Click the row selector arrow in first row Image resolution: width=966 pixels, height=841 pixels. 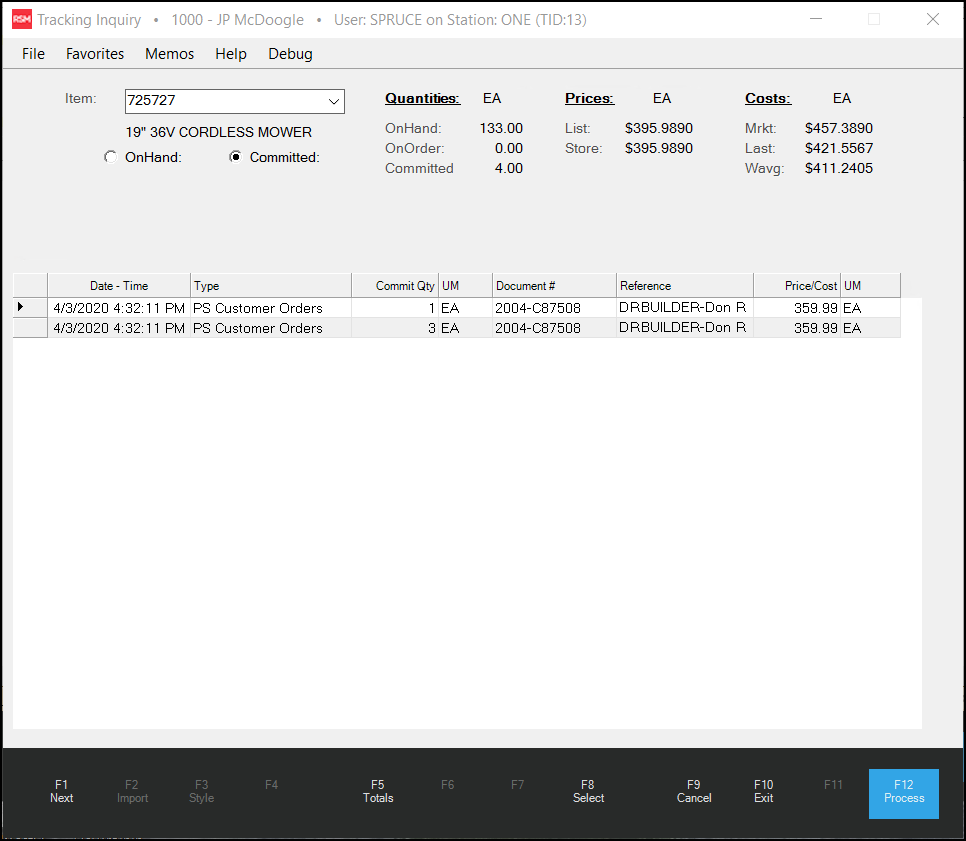click(21, 307)
